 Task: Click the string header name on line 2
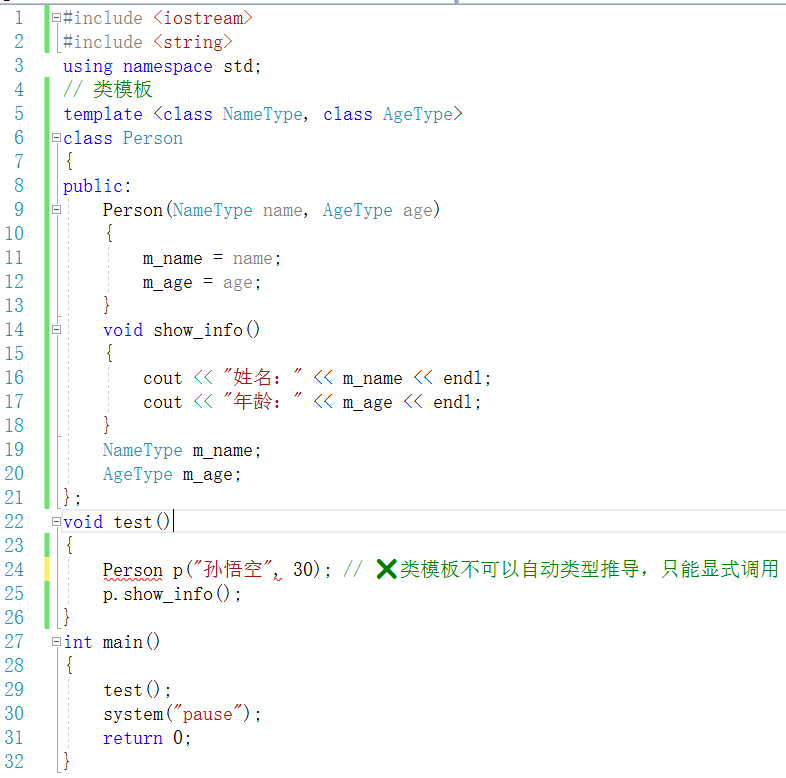tap(193, 42)
